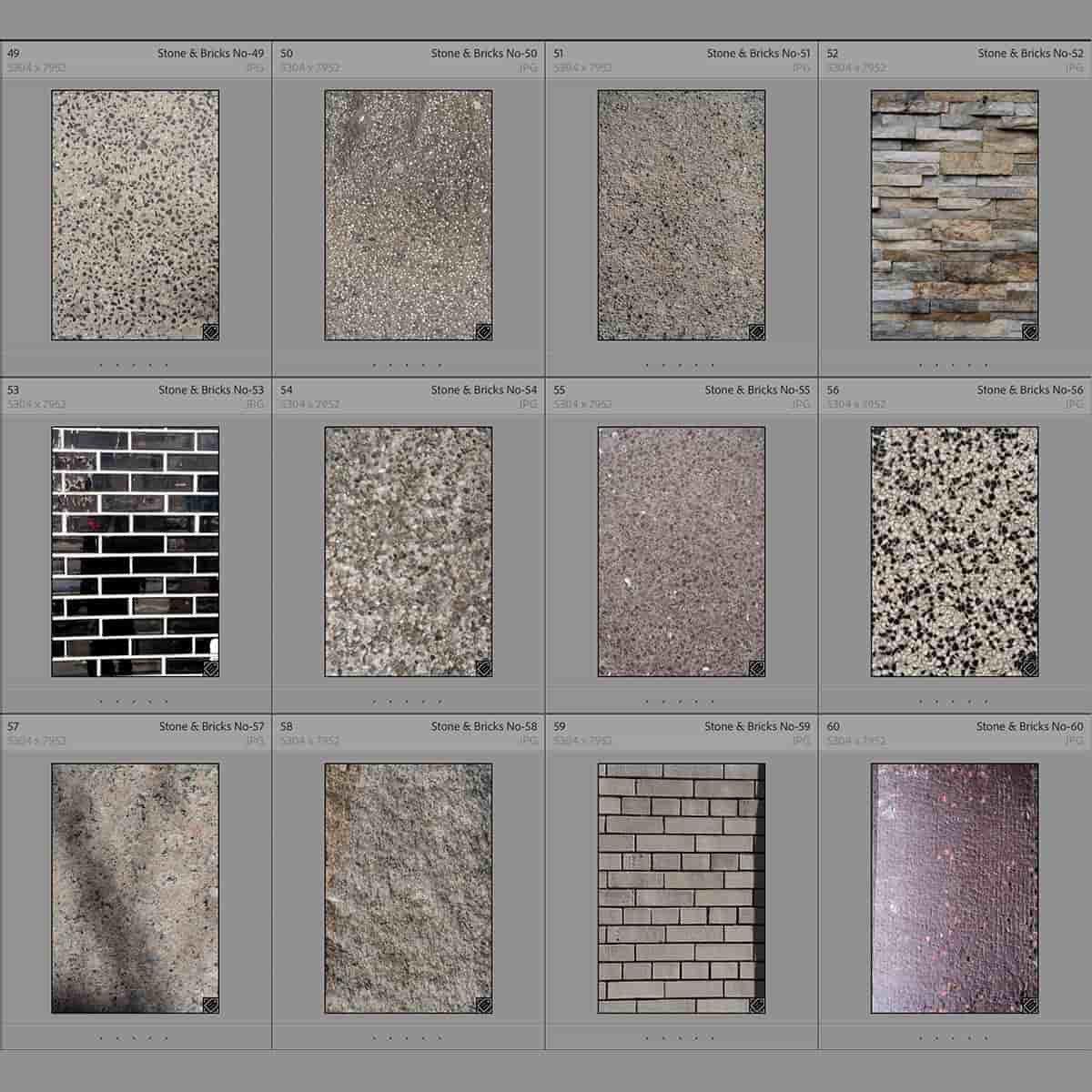
Task: Click the "5304 x 7952" dimensions under index 49
Action: (36, 67)
